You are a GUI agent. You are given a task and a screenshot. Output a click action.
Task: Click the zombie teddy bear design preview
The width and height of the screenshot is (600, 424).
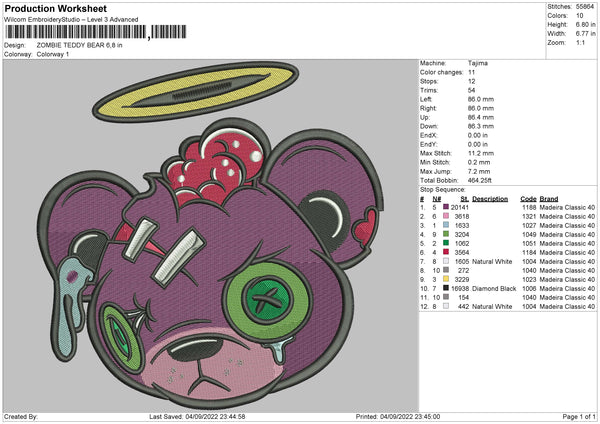point(210,235)
